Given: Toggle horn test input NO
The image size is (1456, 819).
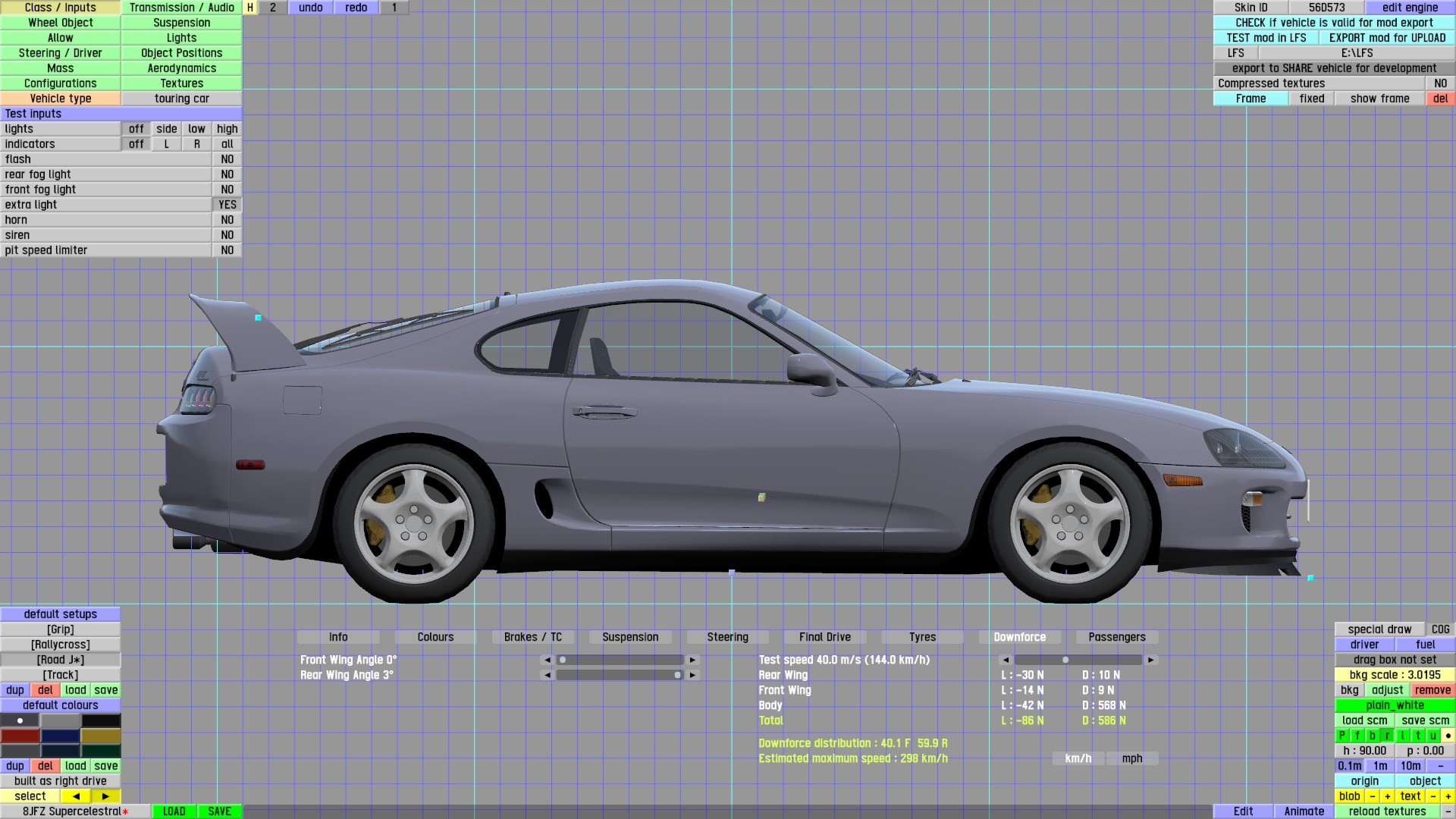Looking at the screenshot, I should (227, 220).
